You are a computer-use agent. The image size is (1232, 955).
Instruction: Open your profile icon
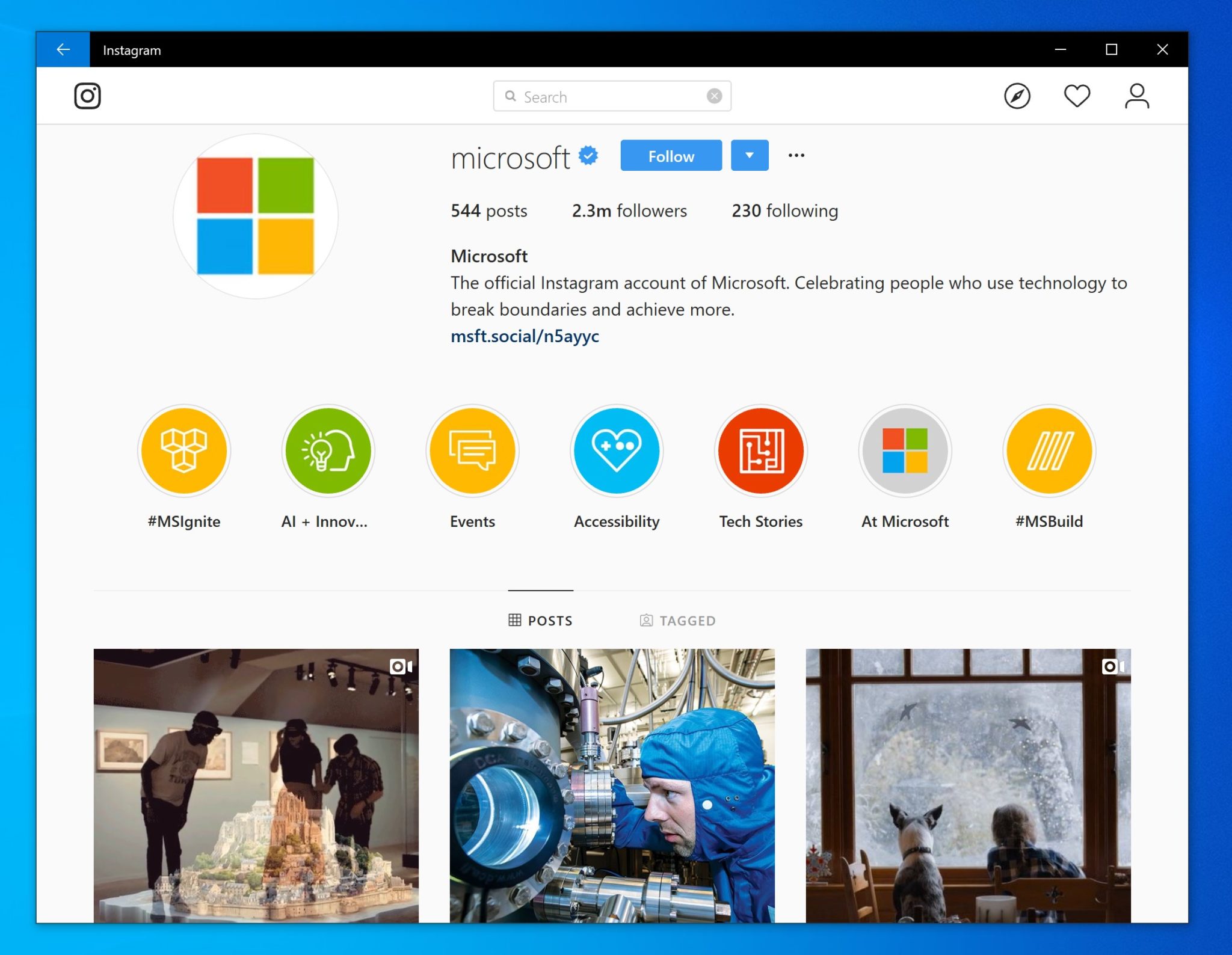coord(1136,95)
